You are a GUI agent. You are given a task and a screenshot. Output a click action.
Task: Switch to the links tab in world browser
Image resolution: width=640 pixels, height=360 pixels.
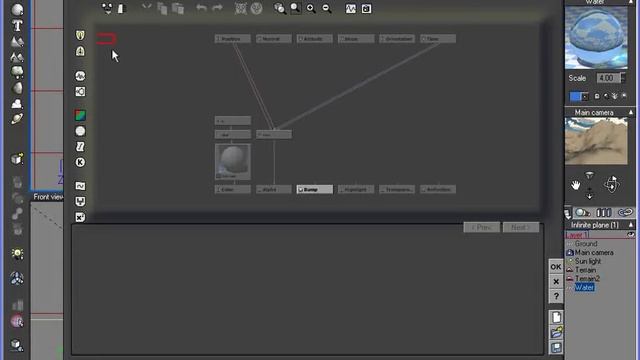(x=625, y=213)
